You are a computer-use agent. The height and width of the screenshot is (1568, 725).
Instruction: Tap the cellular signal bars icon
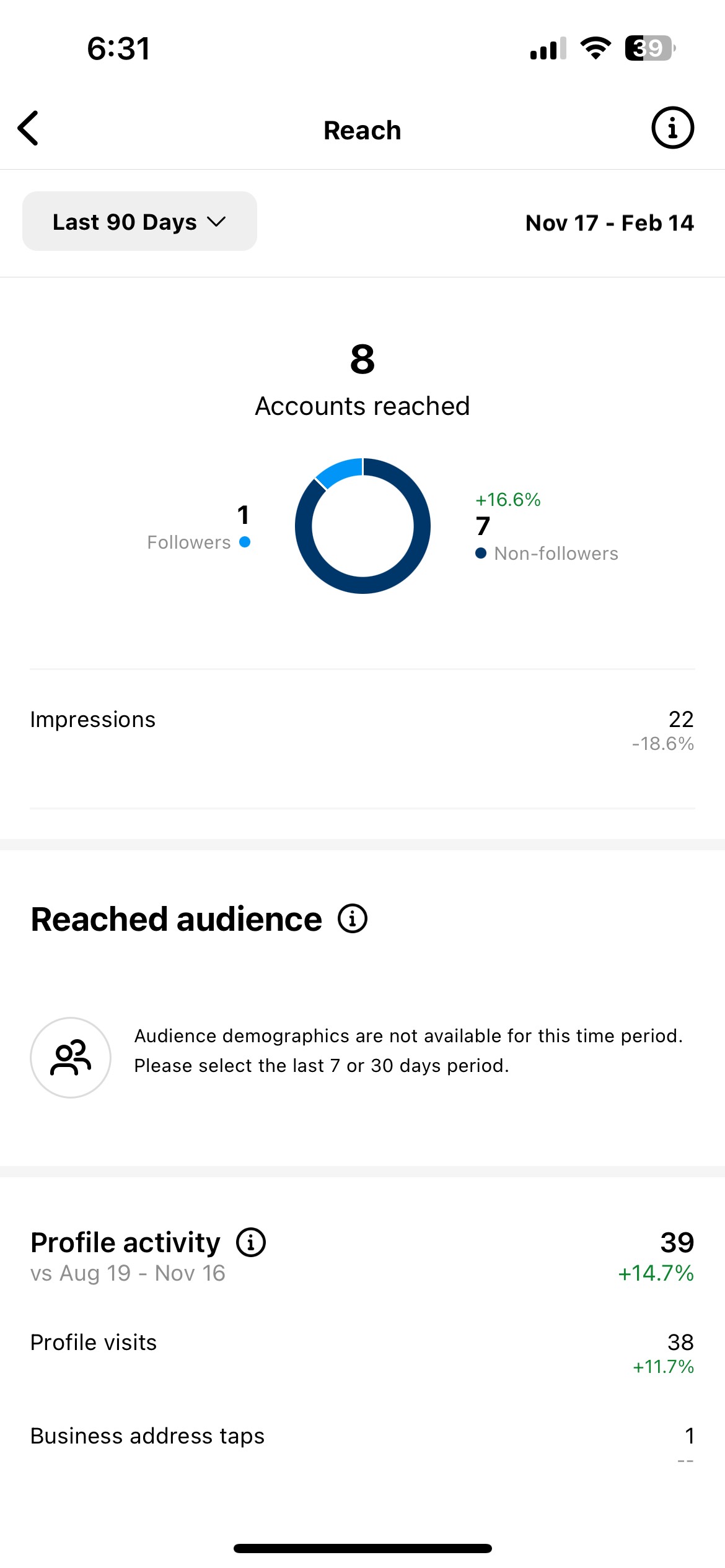point(548,49)
